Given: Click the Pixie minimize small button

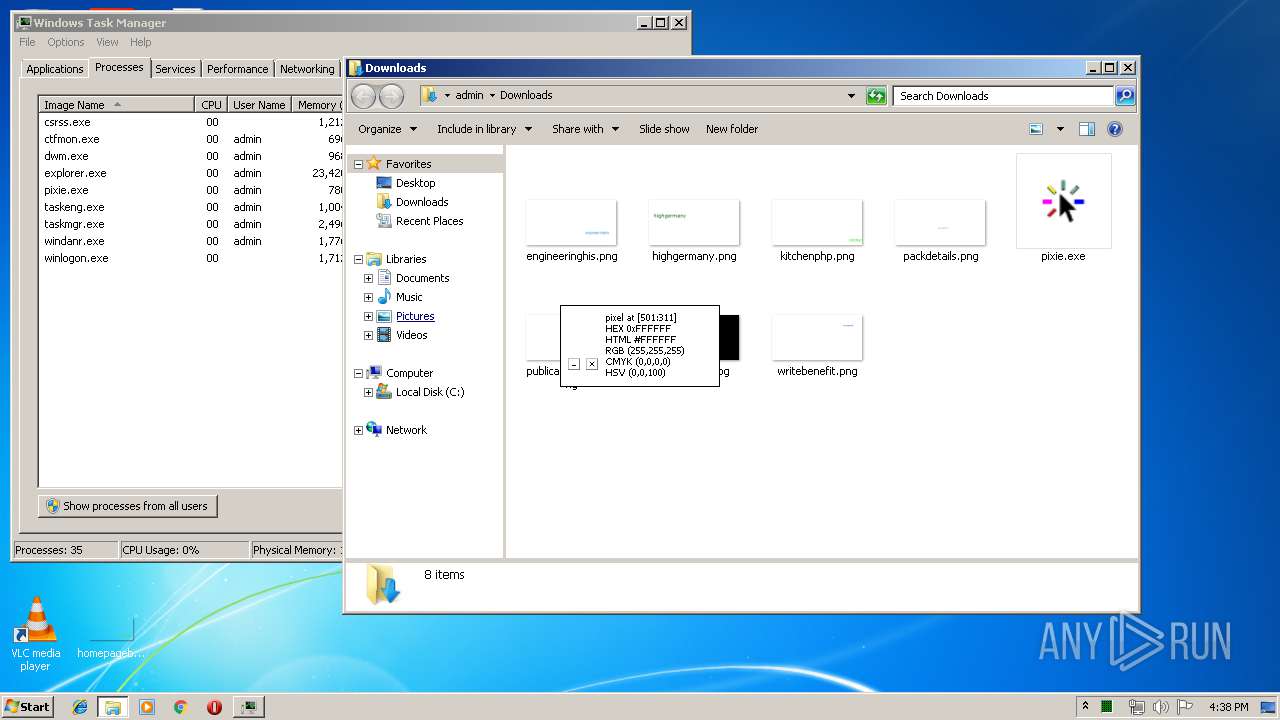Looking at the screenshot, I should click(x=574, y=364).
